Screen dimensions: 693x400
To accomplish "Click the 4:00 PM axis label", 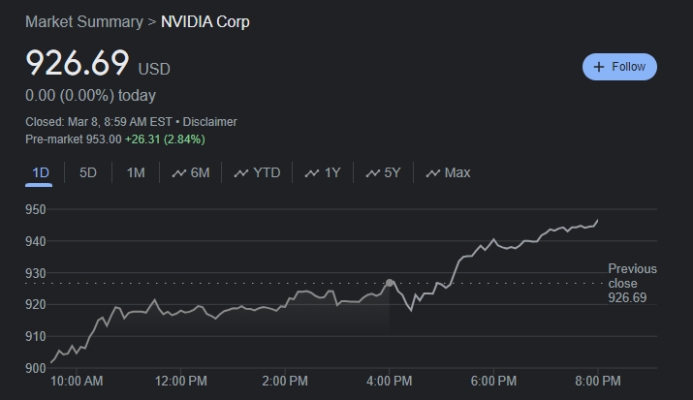I will [389, 381].
